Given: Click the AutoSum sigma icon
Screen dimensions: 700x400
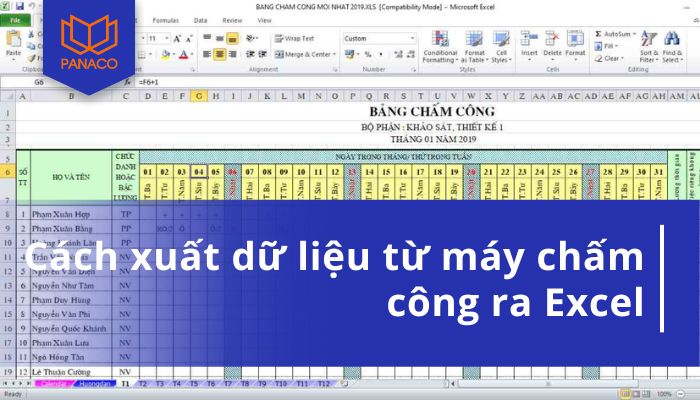Looking at the screenshot, I should [598, 34].
